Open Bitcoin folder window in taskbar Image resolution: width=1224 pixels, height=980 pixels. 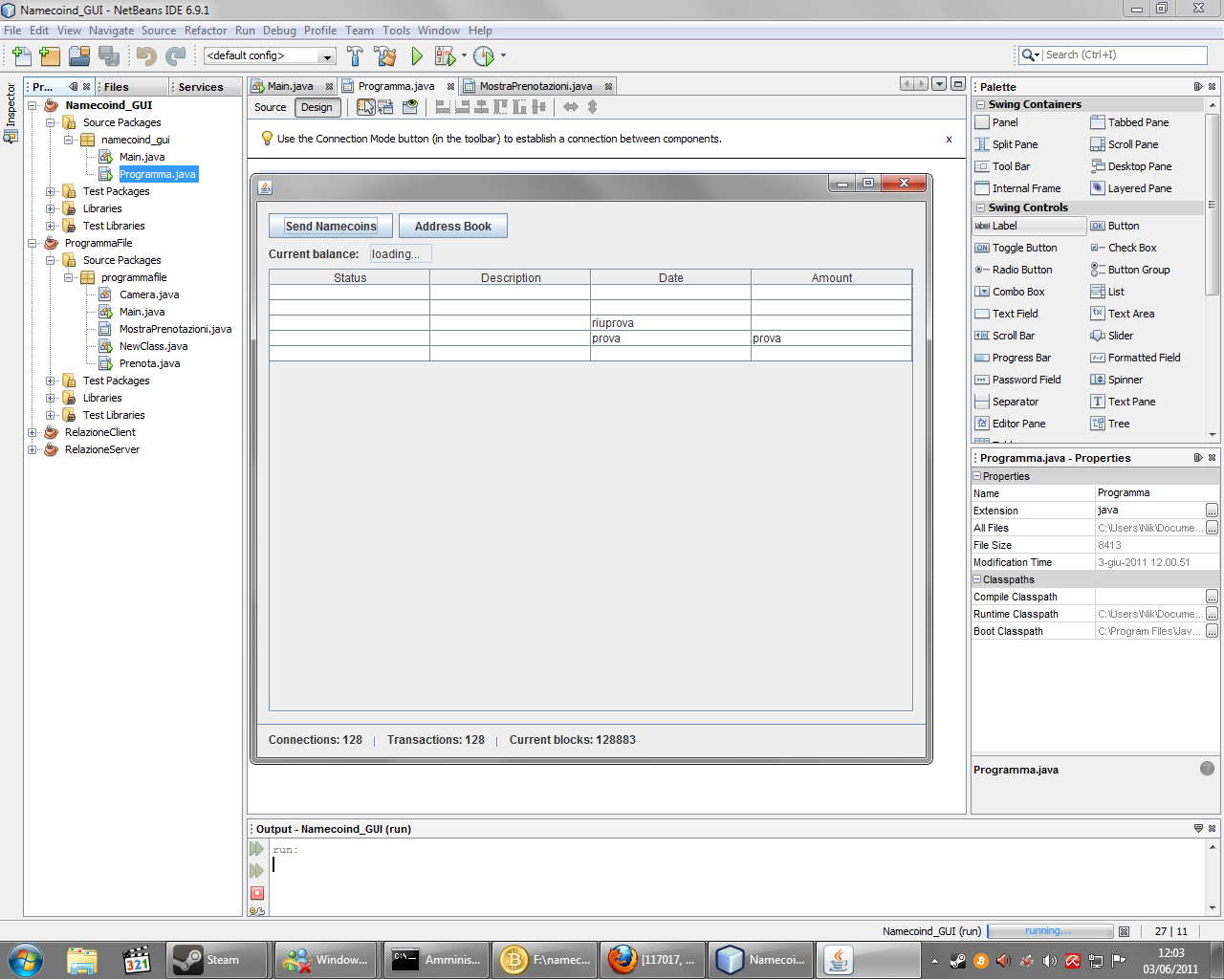pyautogui.click(x=544, y=960)
